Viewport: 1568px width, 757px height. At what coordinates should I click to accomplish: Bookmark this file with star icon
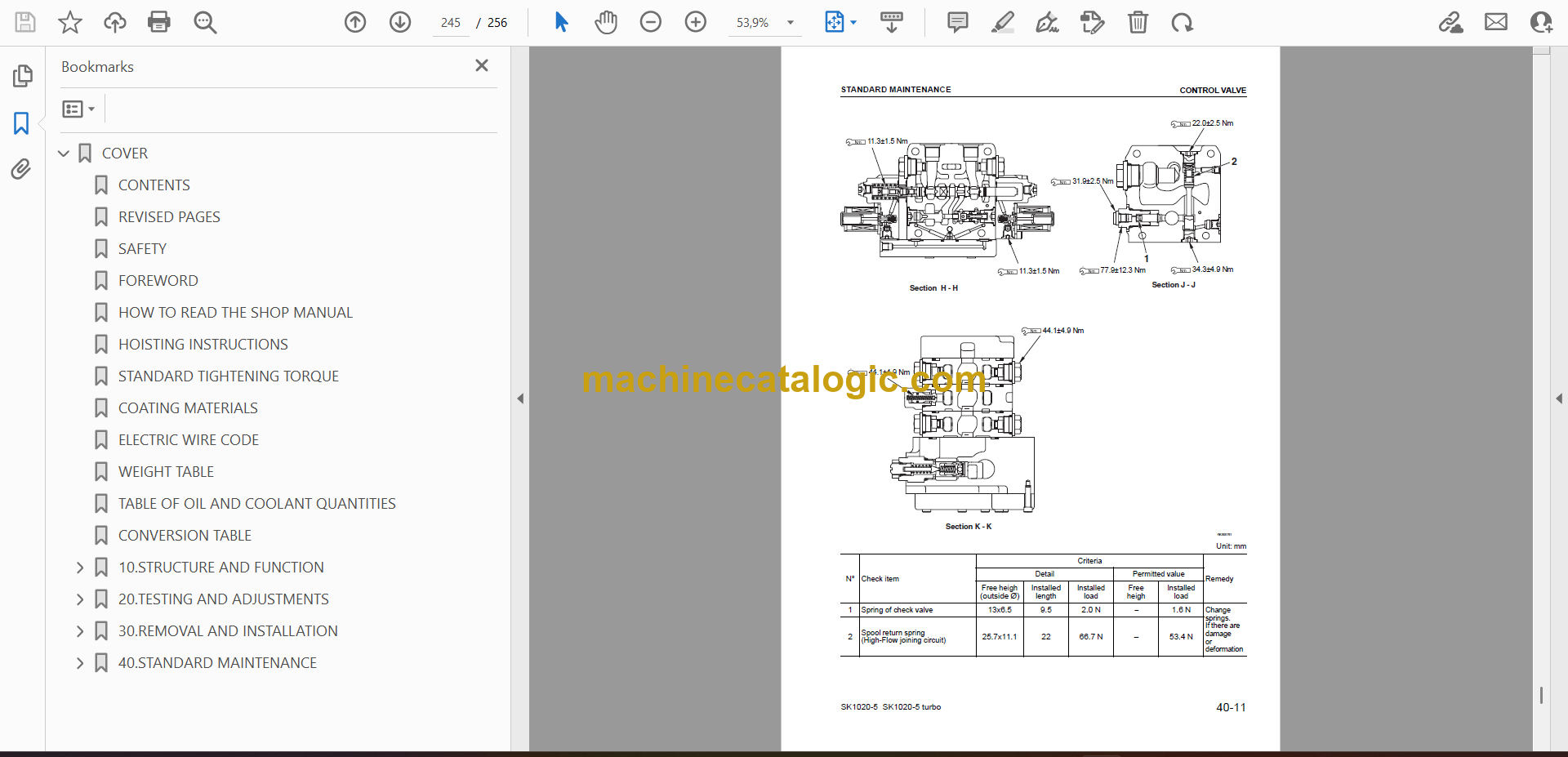coord(70,22)
